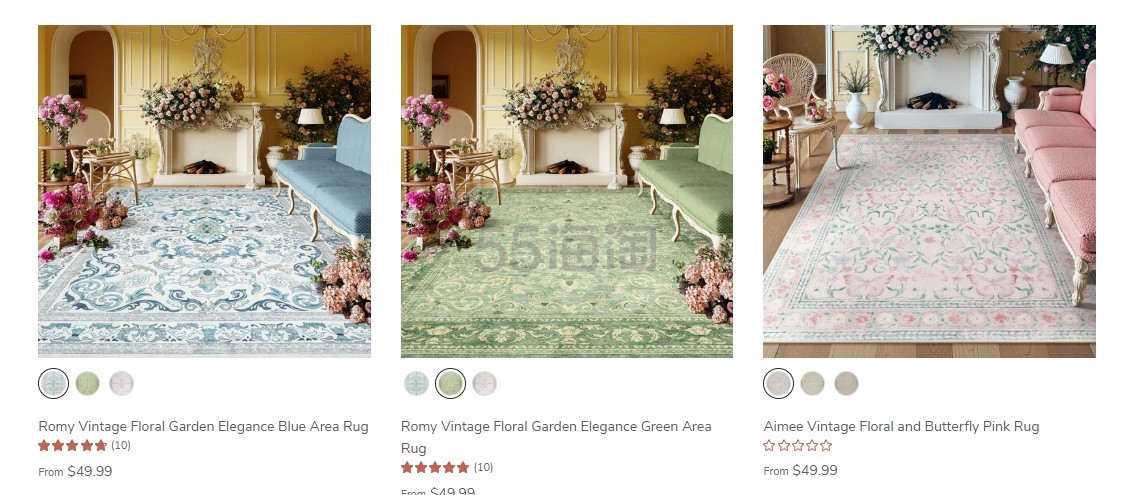Choose the pink swatch under the Romy Green rug
Image resolution: width=1132 pixels, height=495 pixels.
tap(484, 383)
